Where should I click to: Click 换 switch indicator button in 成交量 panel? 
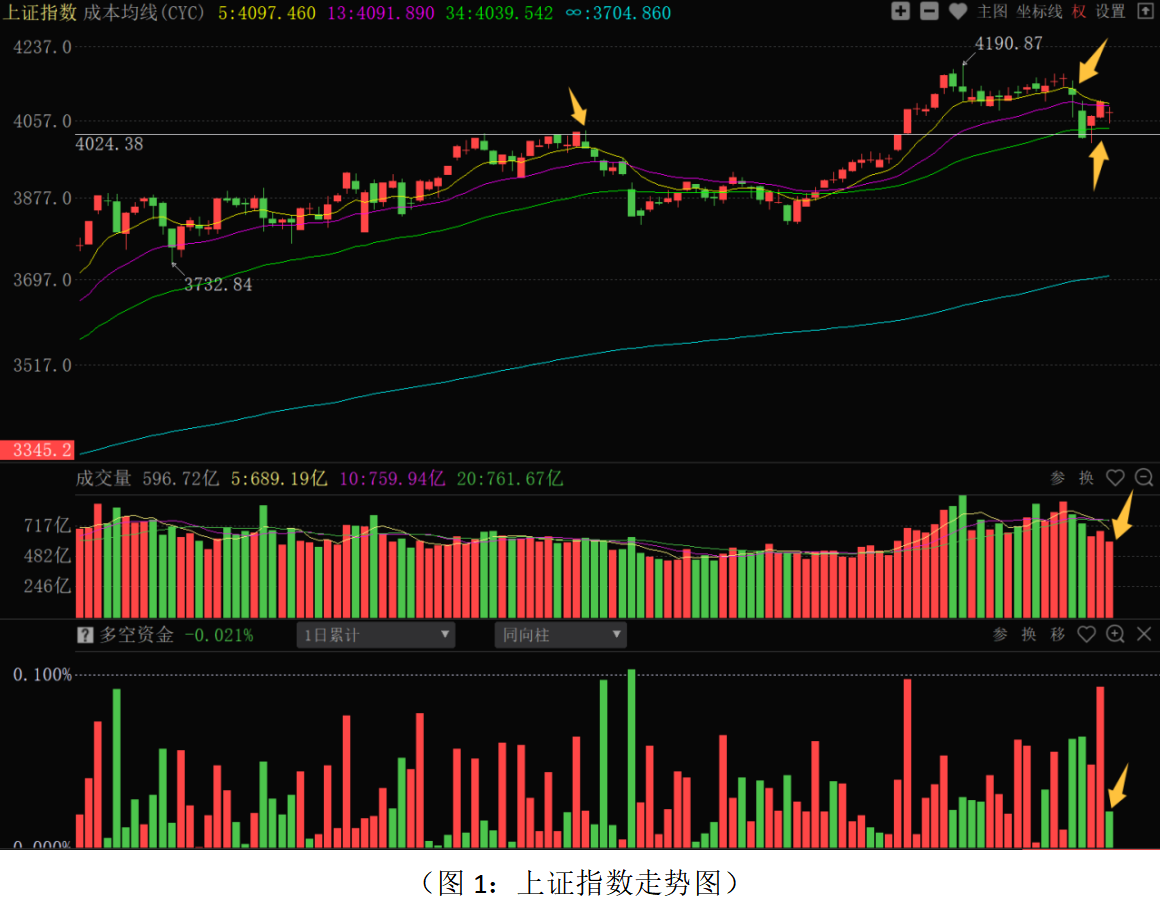point(1086,478)
